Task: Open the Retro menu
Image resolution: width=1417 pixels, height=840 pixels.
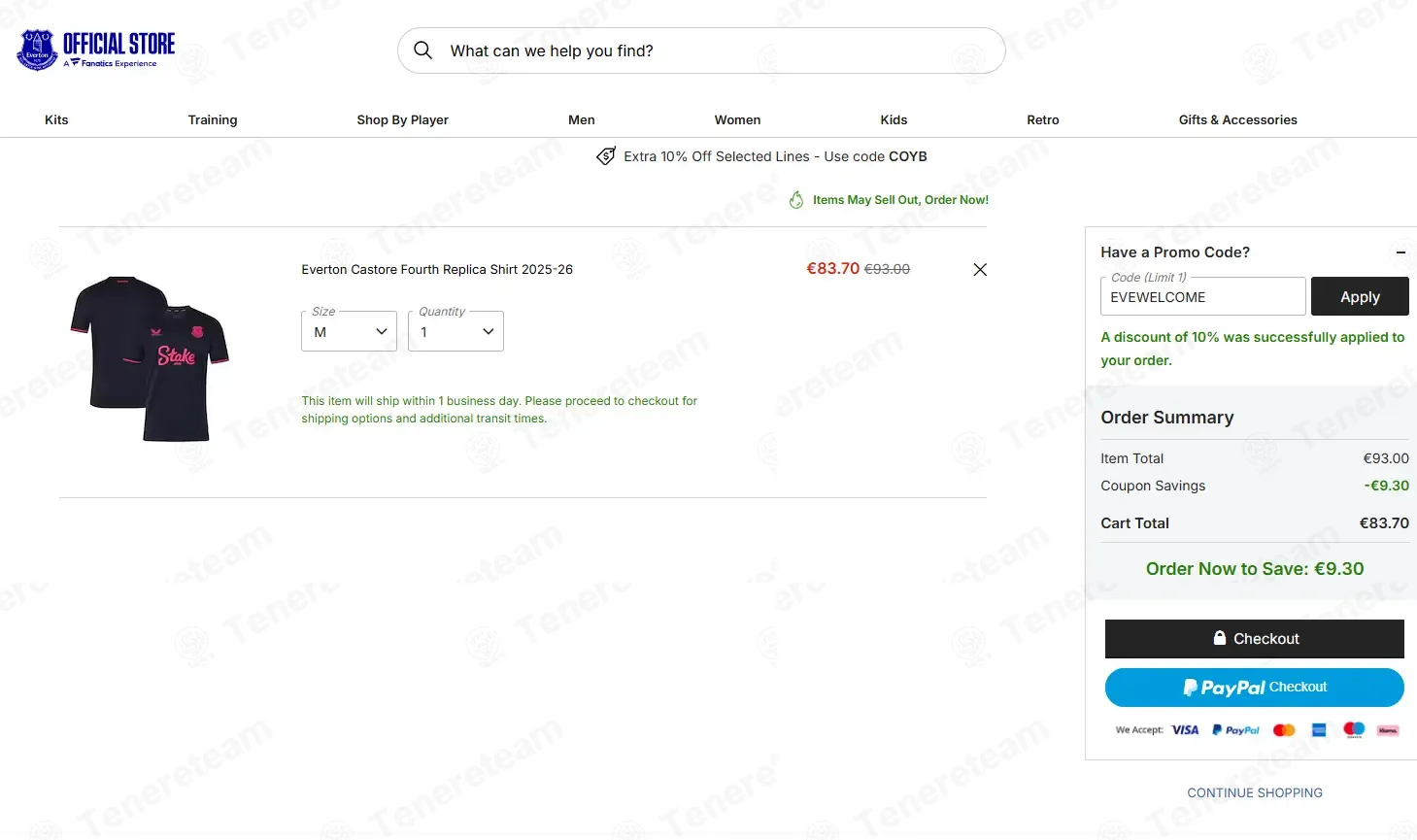Action: coord(1043,120)
